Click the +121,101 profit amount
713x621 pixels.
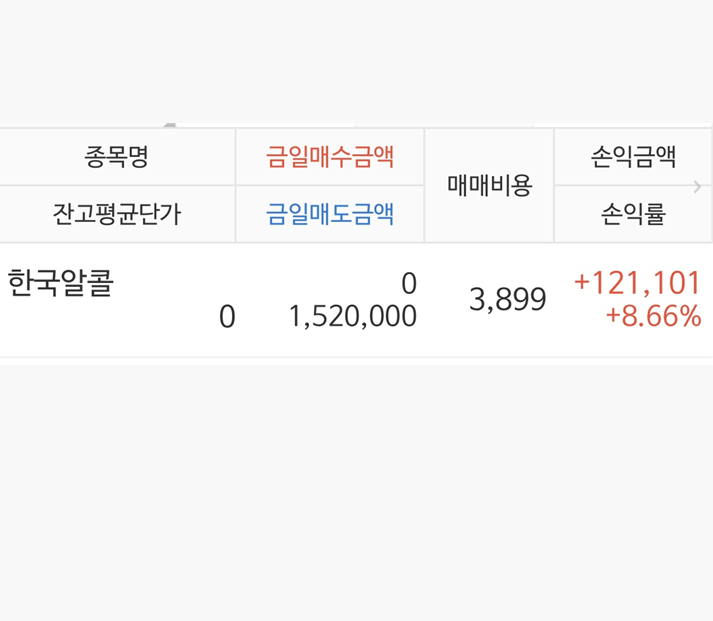[637, 283]
